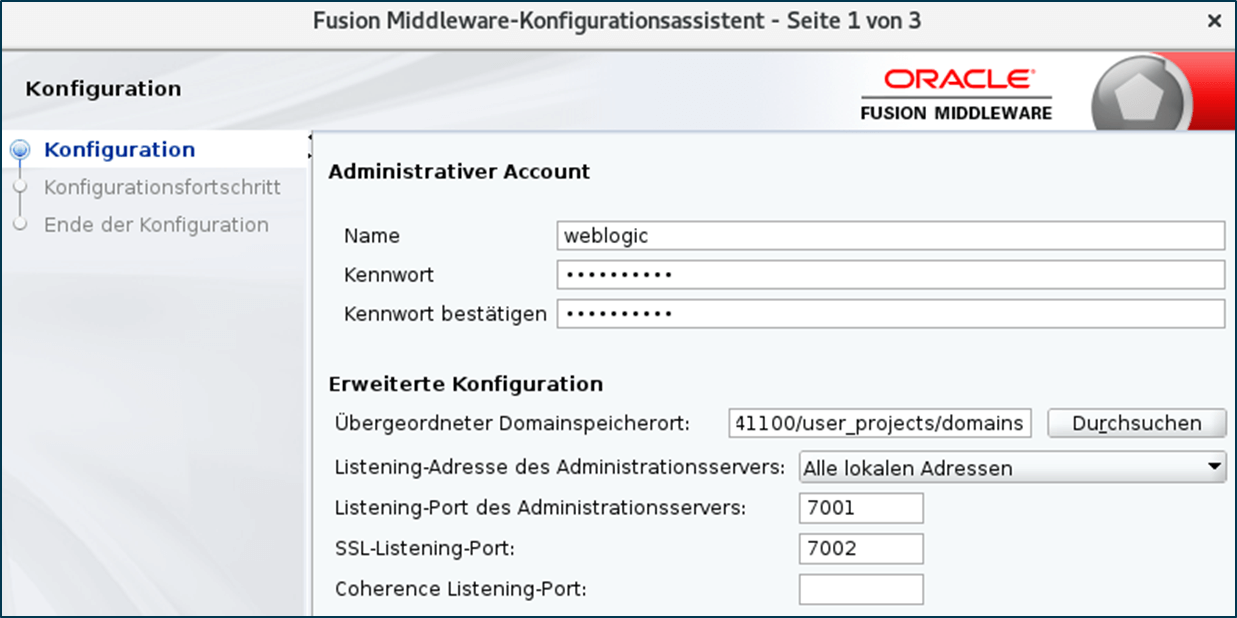Click the SSL-Listening-Port field showing 7002

coord(861,548)
